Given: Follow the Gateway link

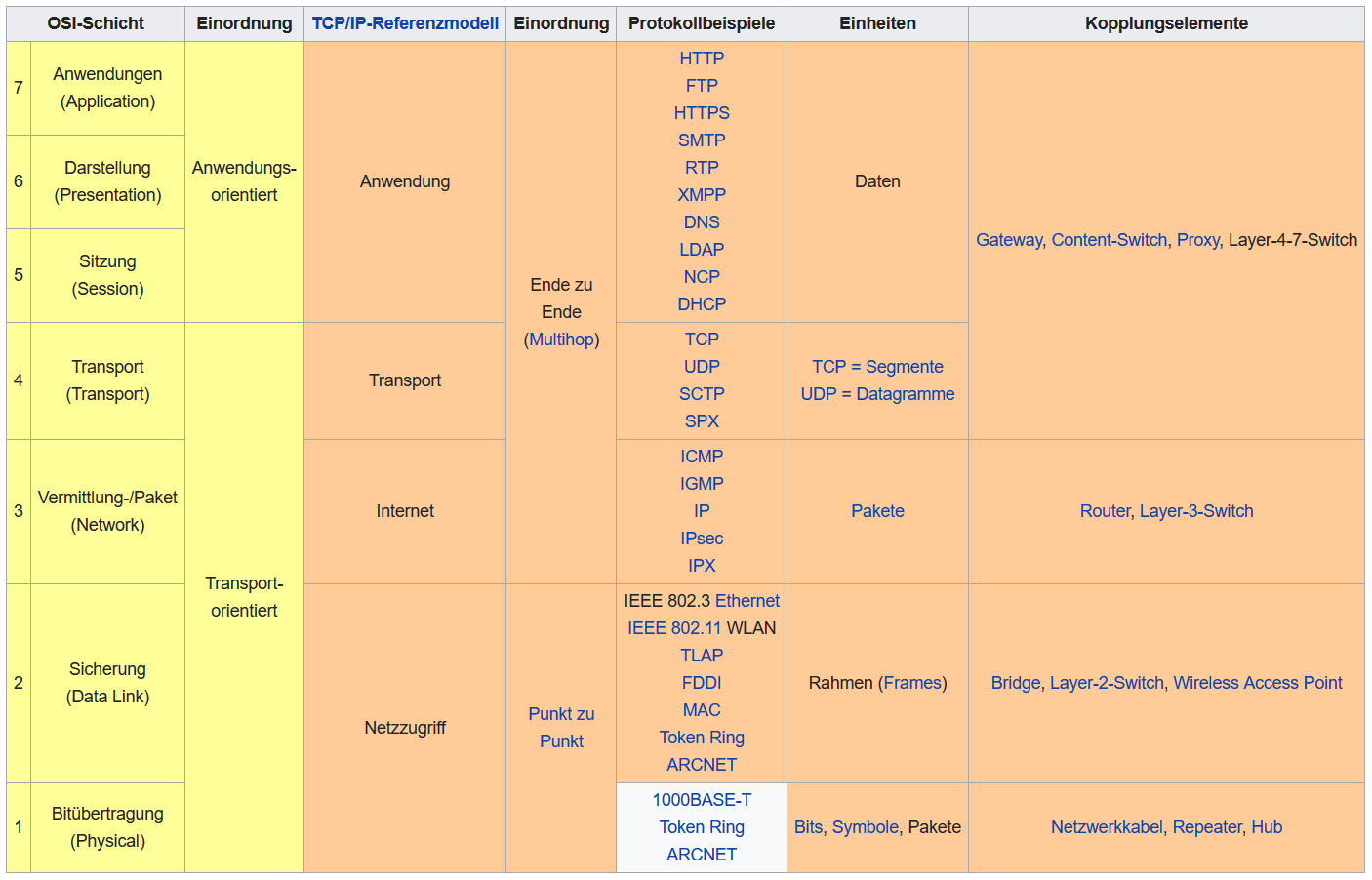Looking at the screenshot, I should click(1009, 240).
